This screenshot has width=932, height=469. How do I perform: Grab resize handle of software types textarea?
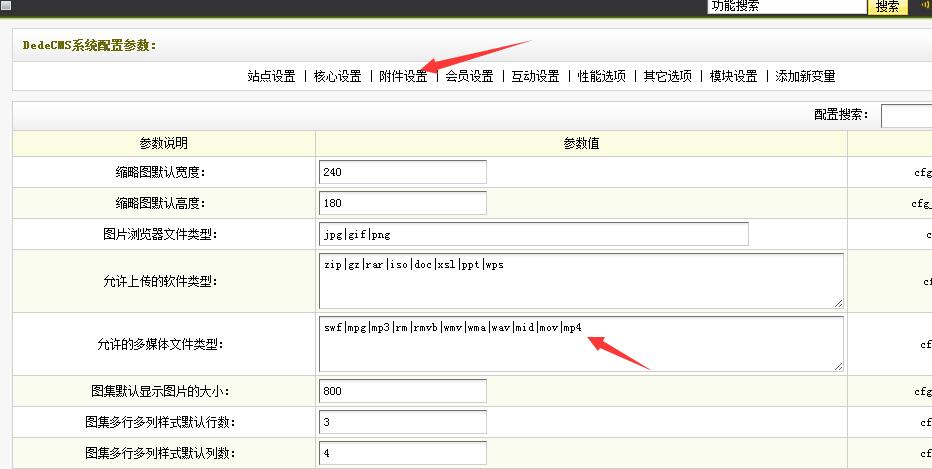click(838, 303)
